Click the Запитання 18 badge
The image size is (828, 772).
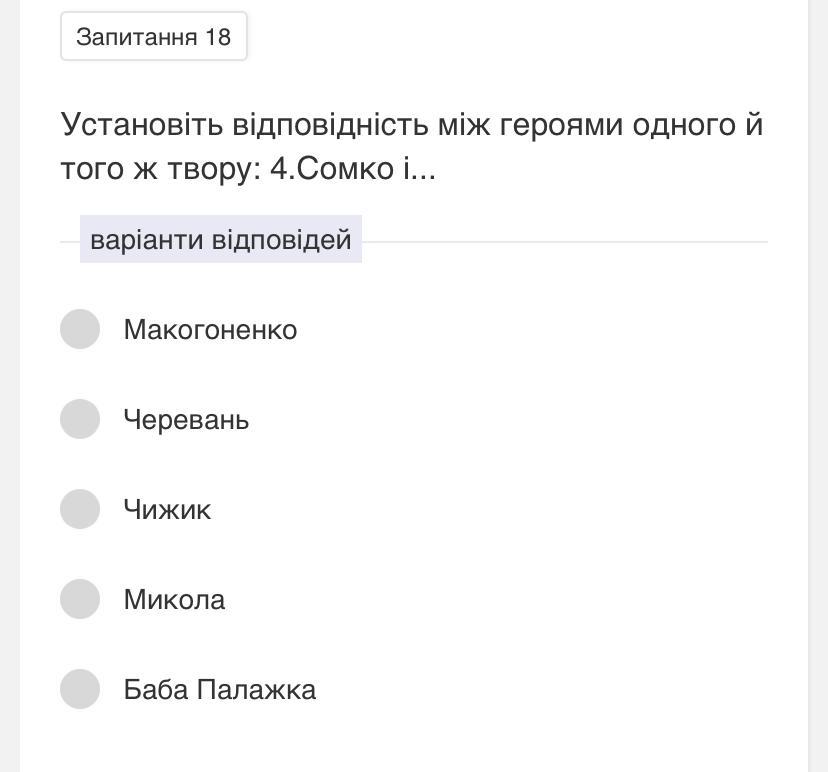154,37
